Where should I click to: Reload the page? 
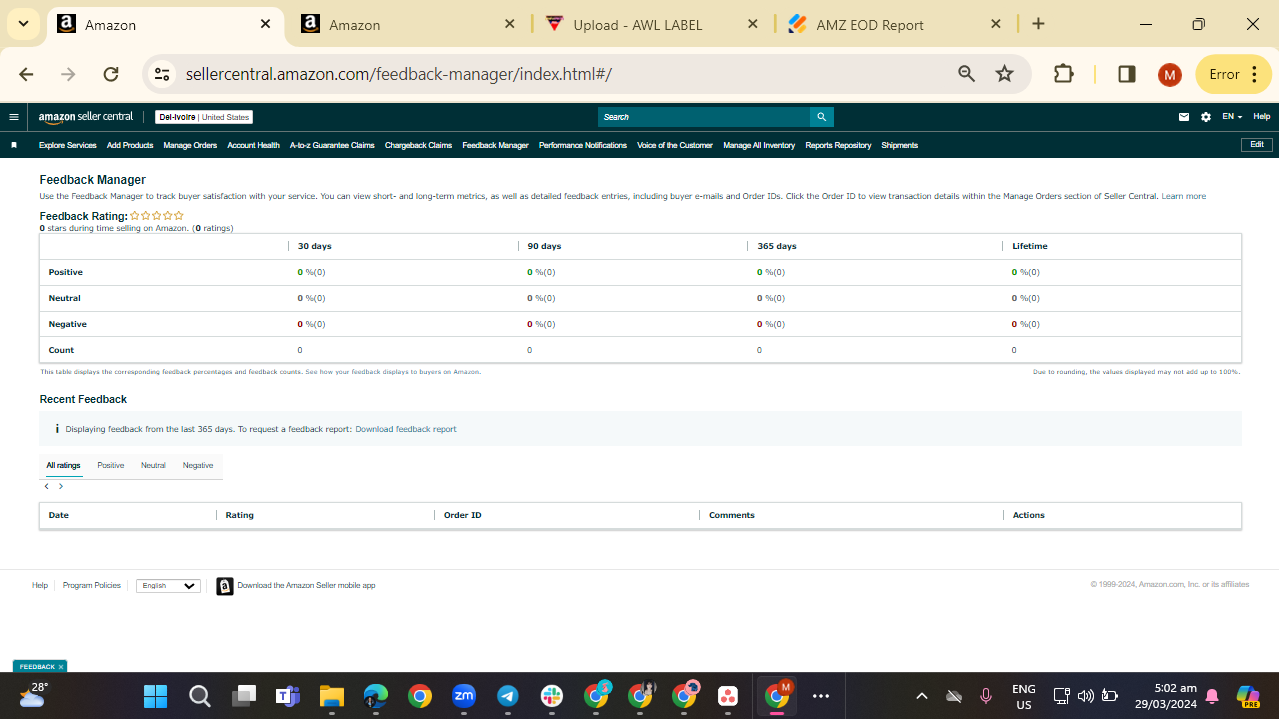pyautogui.click(x=111, y=74)
